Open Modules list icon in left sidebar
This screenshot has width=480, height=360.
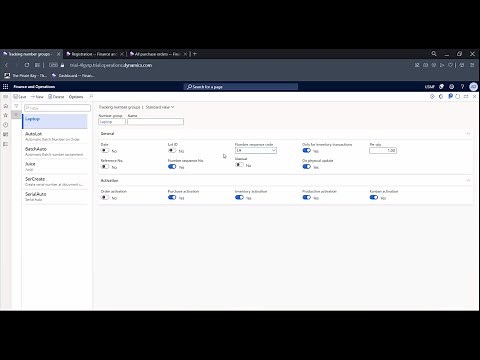[x=5, y=144]
